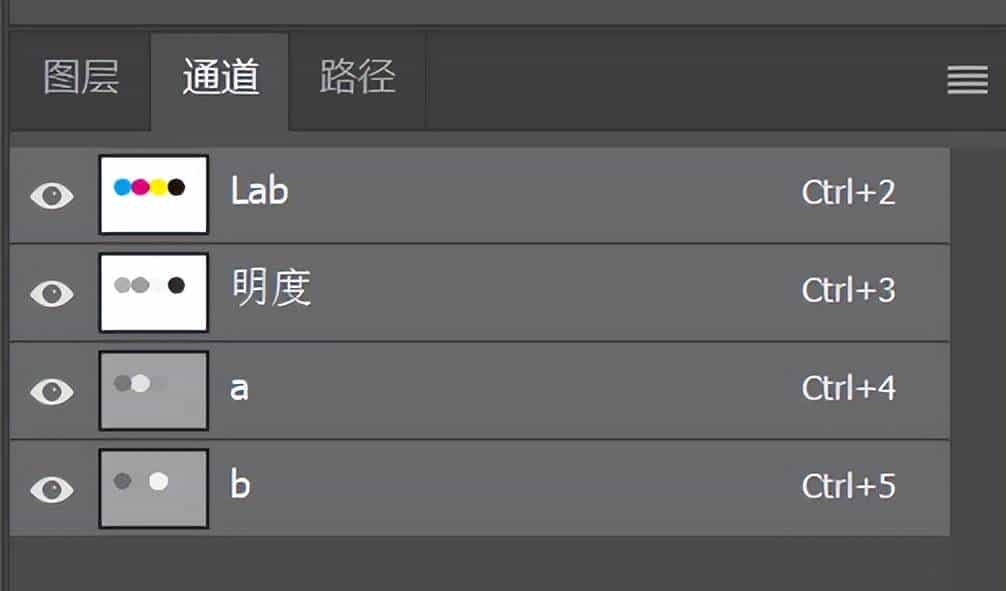The height and width of the screenshot is (591, 1006).
Task: Click the Ctrl+5 shortcut text
Action: click(x=849, y=486)
